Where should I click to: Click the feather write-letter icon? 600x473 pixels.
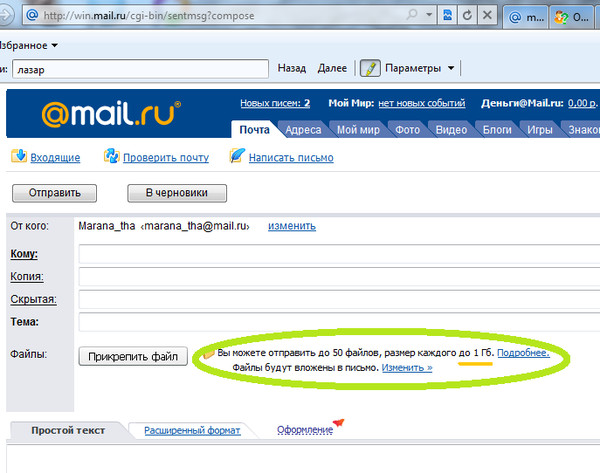click(x=237, y=156)
